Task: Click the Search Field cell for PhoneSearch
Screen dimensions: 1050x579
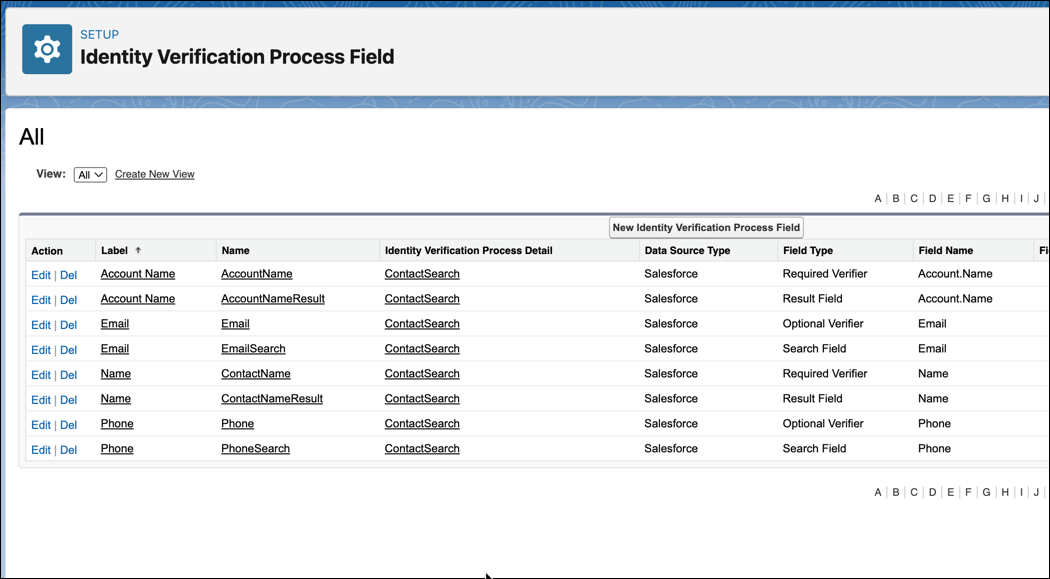Action: tap(814, 448)
